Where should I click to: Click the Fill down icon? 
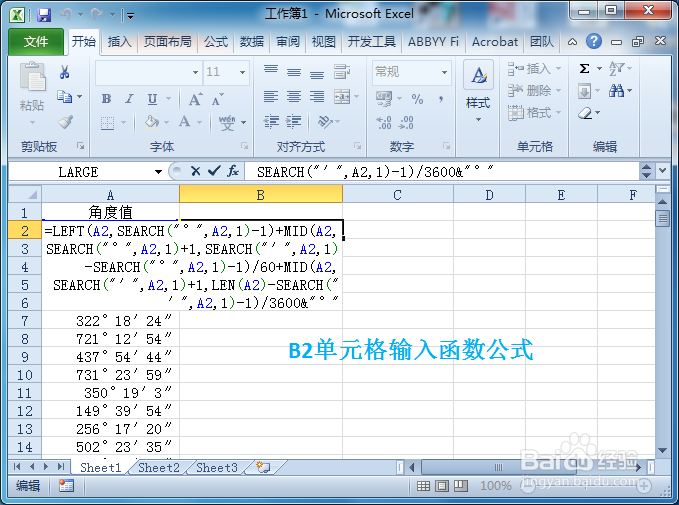[585, 91]
